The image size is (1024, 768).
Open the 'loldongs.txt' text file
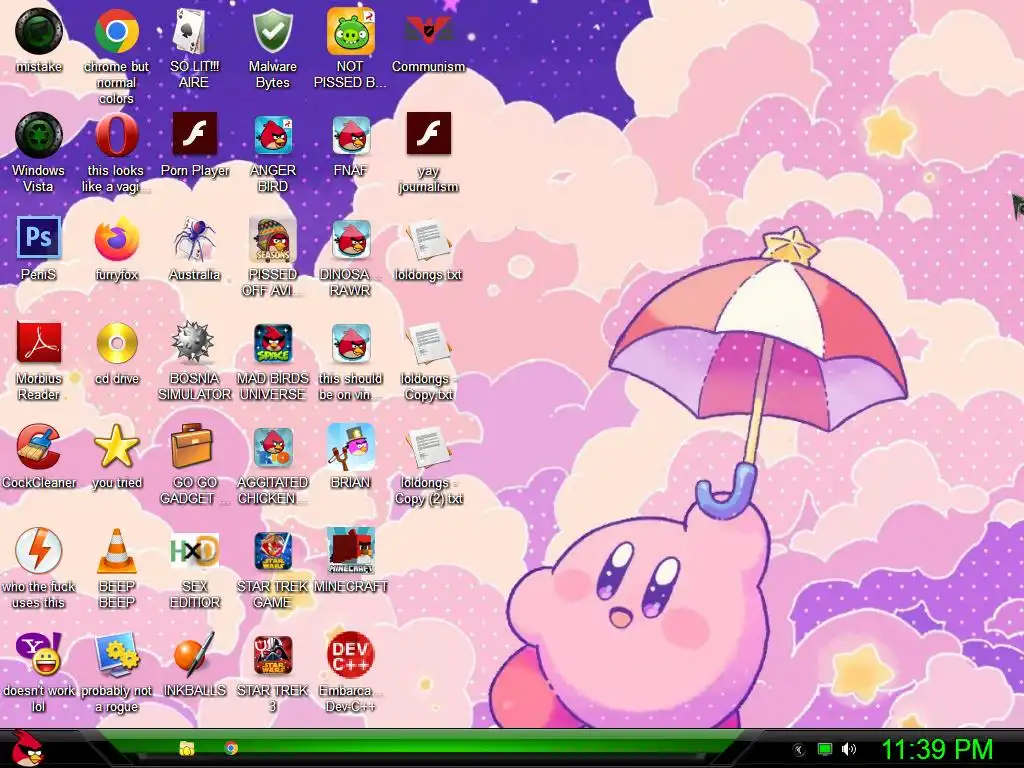click(x=428, y=240)
